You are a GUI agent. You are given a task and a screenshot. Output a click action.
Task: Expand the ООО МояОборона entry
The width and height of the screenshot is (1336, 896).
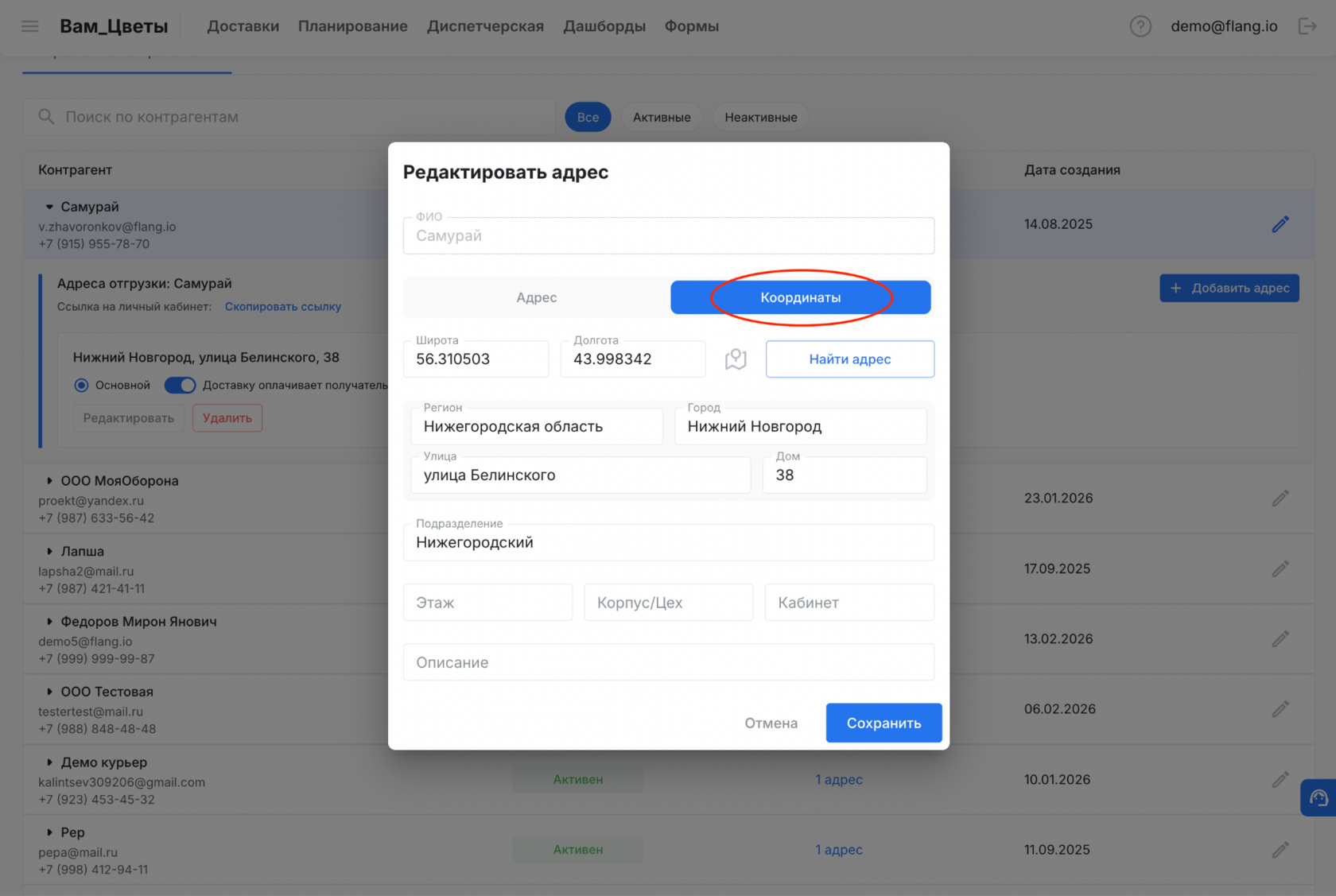click(49, 480)
